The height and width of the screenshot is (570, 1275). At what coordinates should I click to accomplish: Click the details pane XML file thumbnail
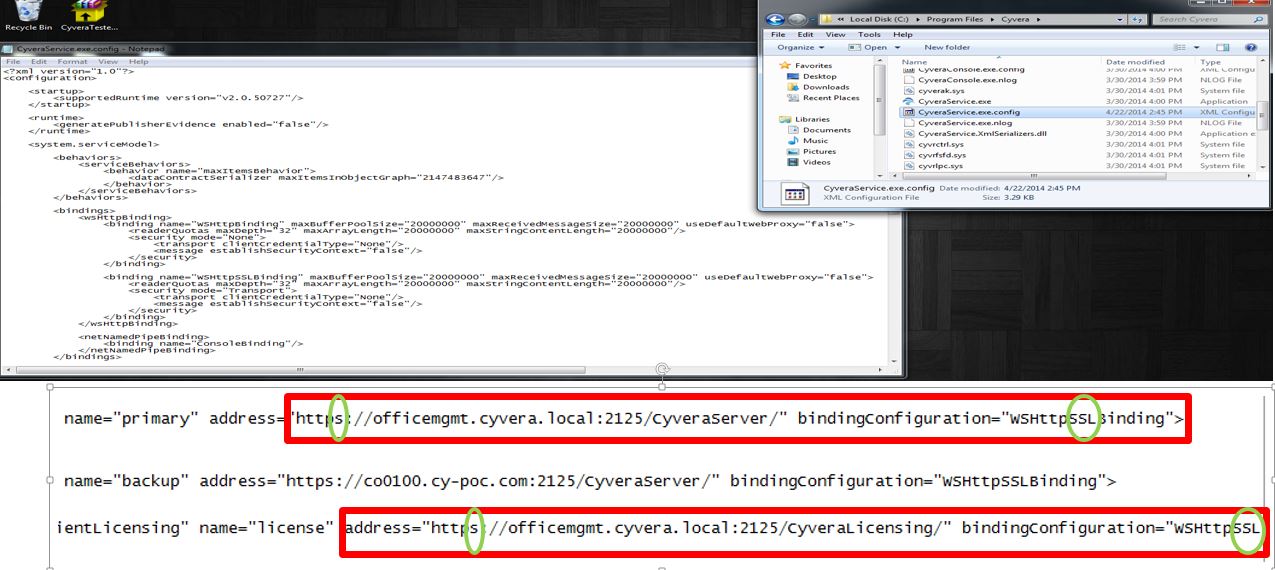(x=795, y=194)
